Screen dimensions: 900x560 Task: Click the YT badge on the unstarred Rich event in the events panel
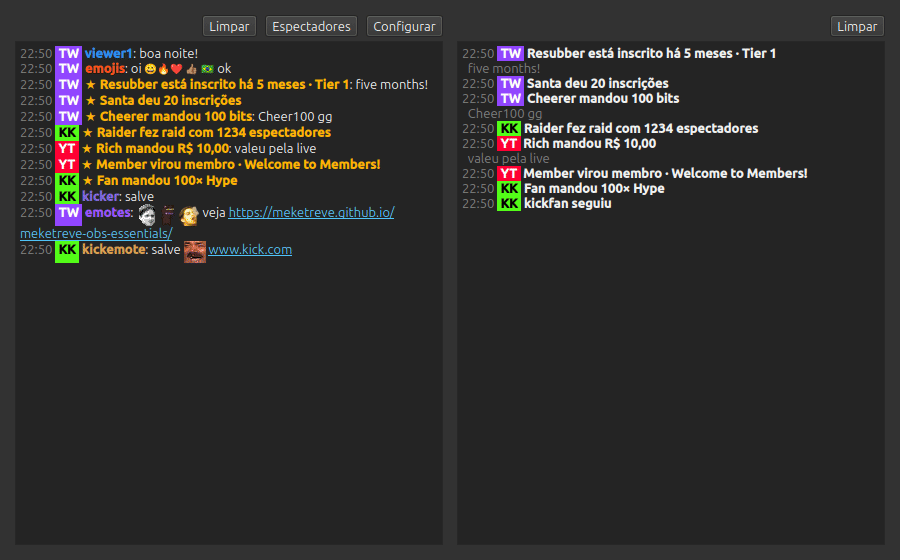(509, 143)
